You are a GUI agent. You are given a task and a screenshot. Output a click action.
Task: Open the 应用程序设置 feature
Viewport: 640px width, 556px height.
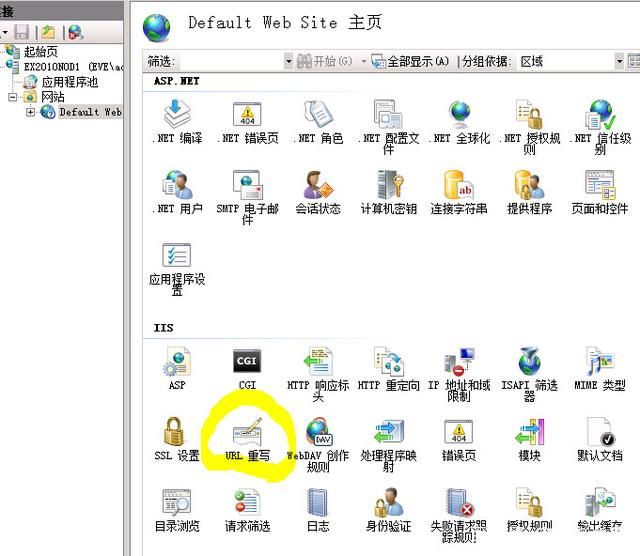pos(177,269)
